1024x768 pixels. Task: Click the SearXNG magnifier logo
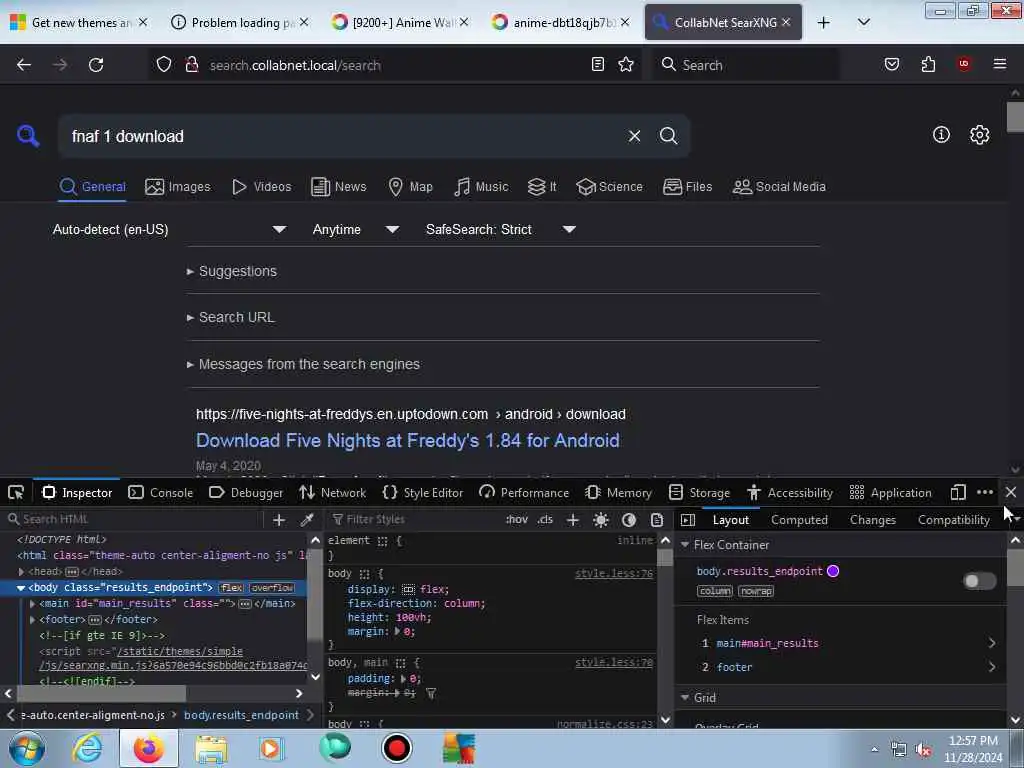tap(28, 136)
